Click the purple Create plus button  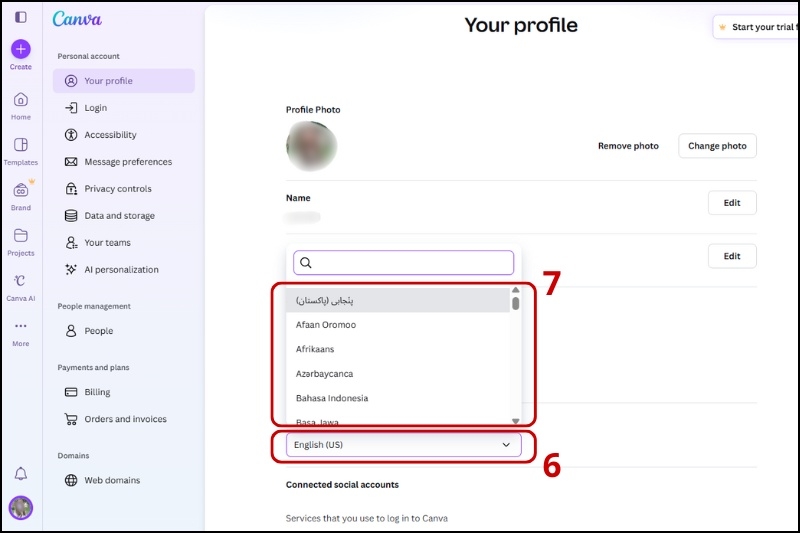20,49
